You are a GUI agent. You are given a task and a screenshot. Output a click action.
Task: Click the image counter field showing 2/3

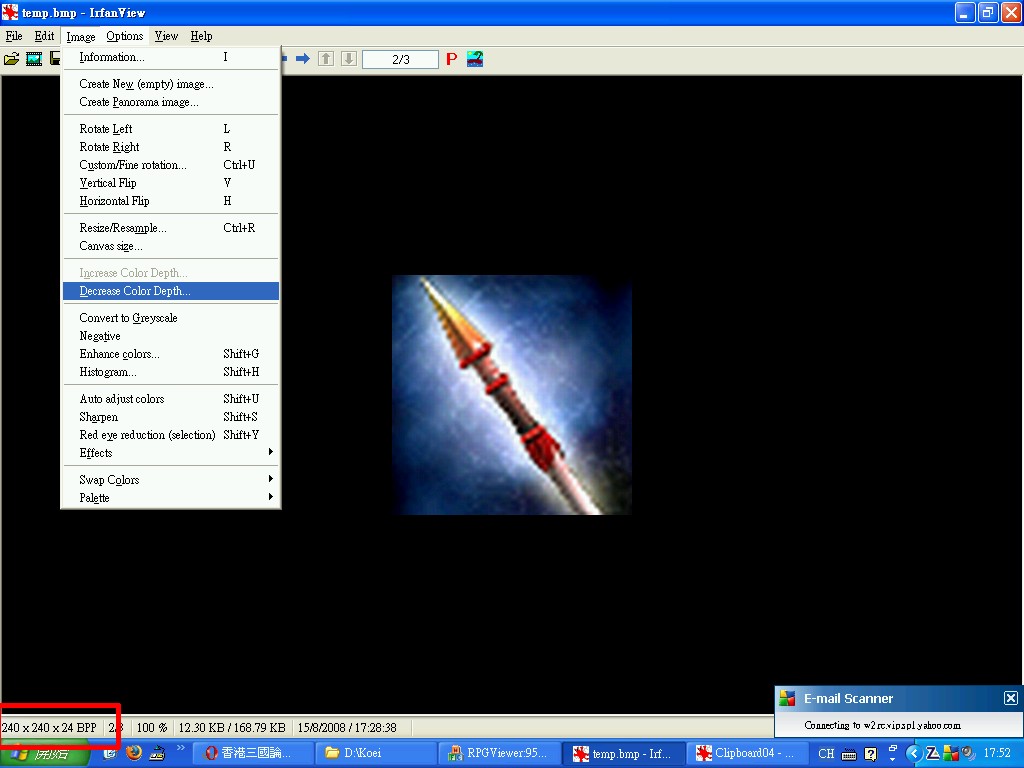[400, 59]
